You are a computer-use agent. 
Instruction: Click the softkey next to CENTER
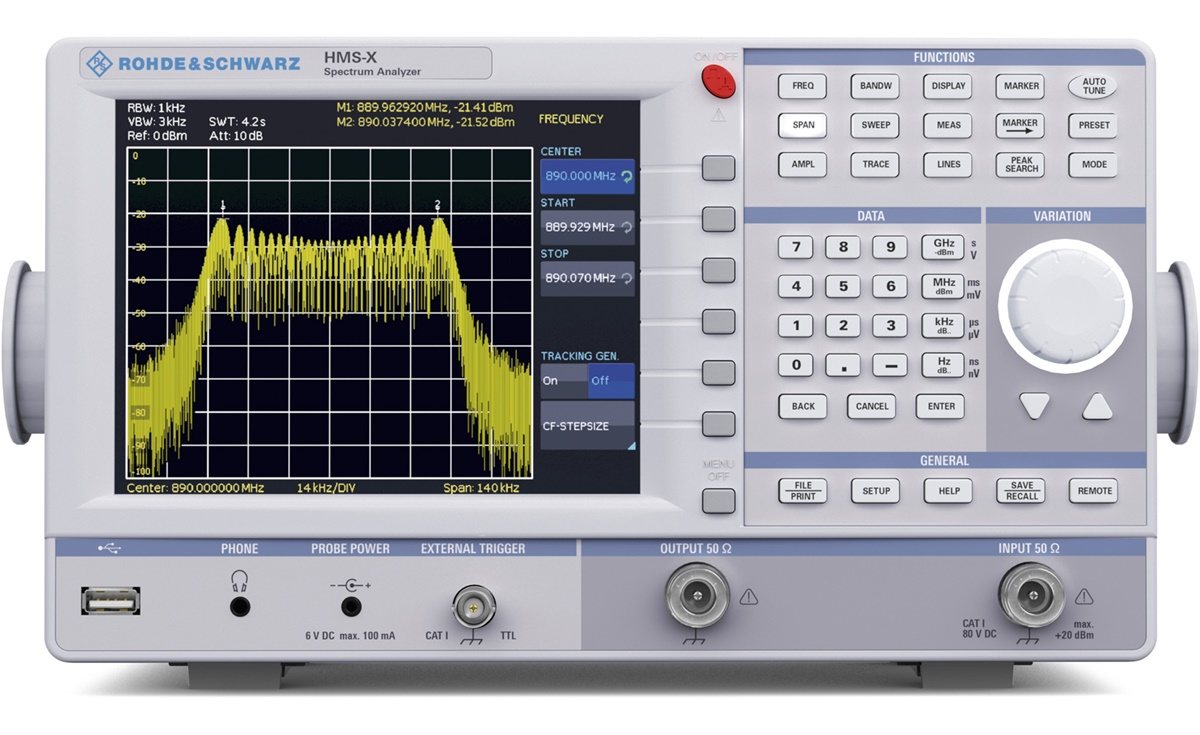pos(718,168)
